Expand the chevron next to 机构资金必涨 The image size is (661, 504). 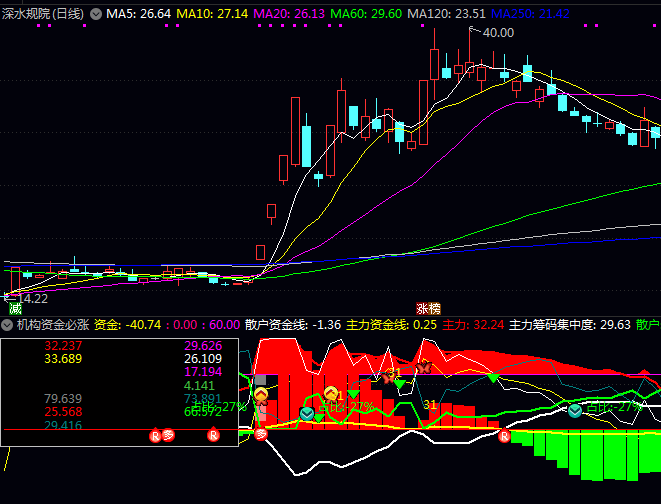pos(7,325)
